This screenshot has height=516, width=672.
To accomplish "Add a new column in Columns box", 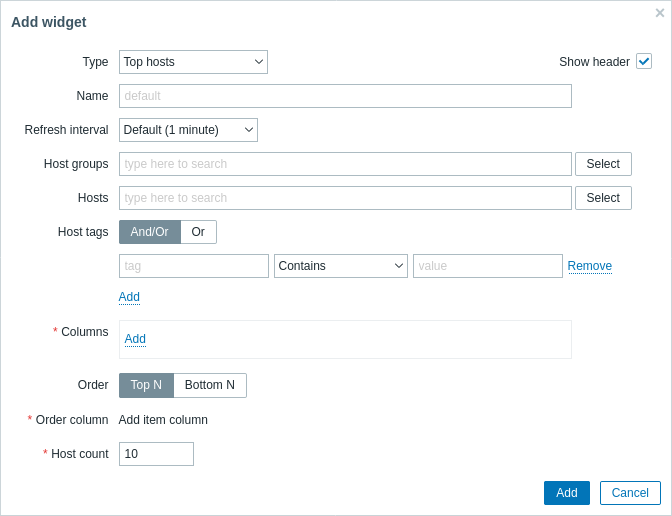I will tap(135, 339).
